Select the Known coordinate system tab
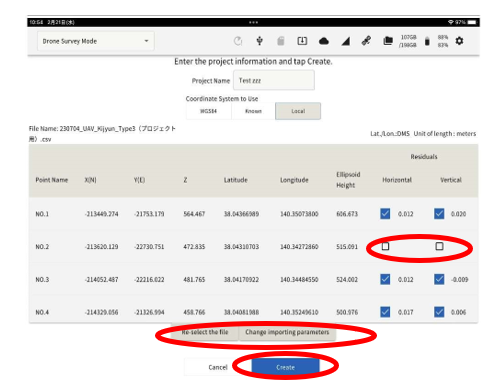 (x=253, y=111)
